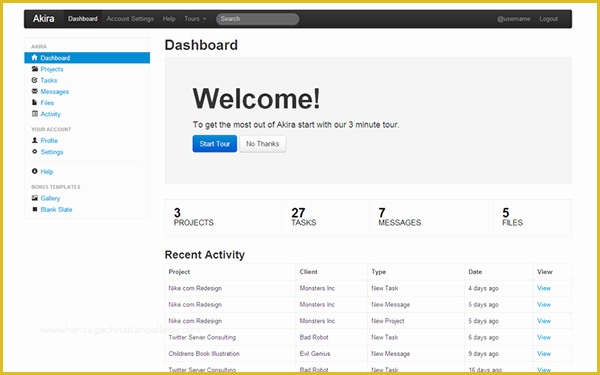Click the user icon beside Profile
Screen dimensions: 600x375
point(34,140)
